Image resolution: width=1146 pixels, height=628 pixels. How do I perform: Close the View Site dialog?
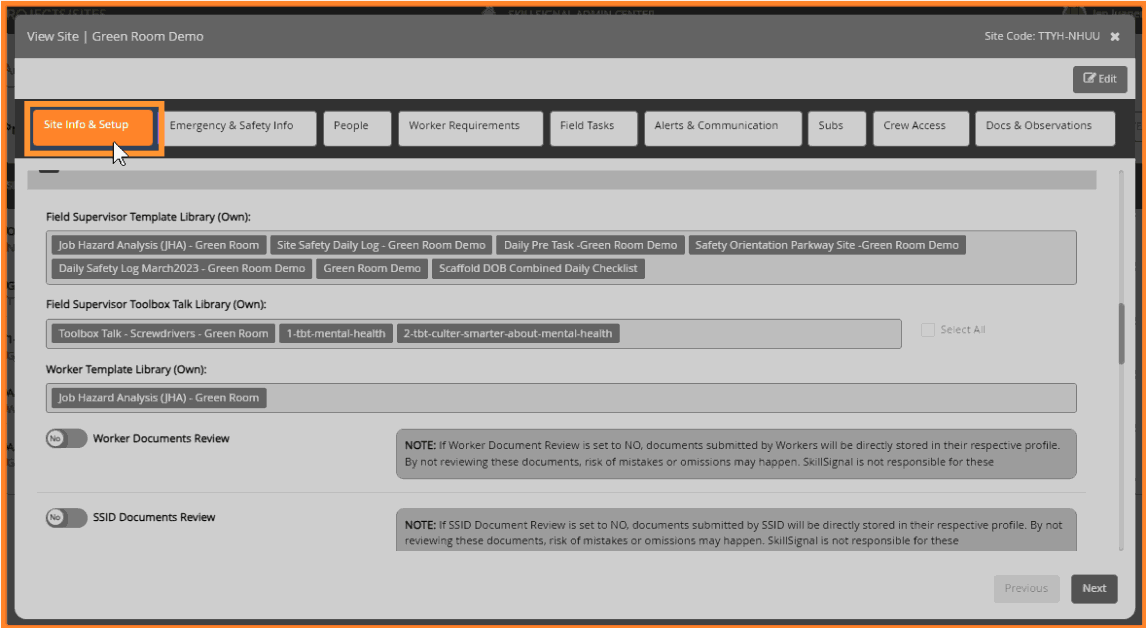coord(1115,37)
